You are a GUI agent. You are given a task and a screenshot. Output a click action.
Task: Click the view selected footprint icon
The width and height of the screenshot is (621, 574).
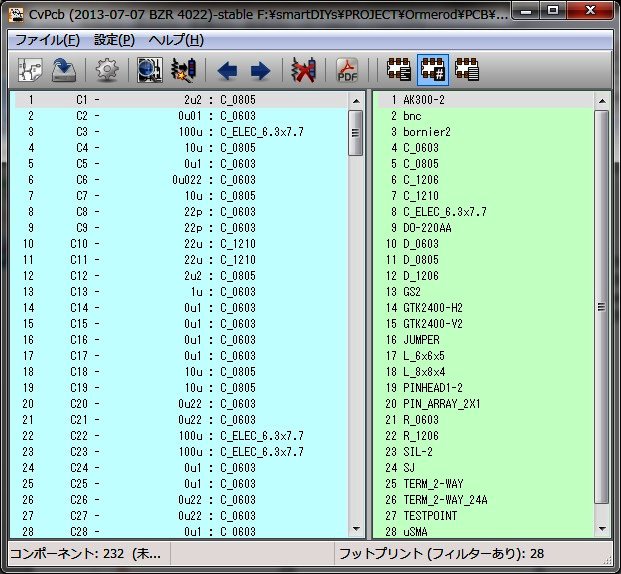pos(150,70)
